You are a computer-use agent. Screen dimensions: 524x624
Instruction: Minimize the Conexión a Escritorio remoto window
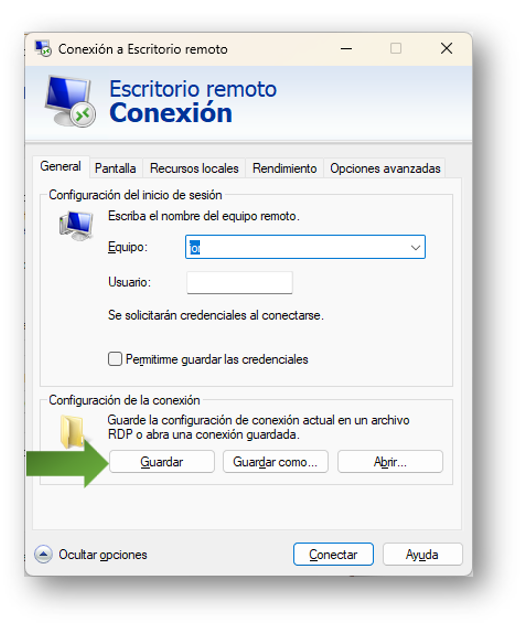point(346,49)
